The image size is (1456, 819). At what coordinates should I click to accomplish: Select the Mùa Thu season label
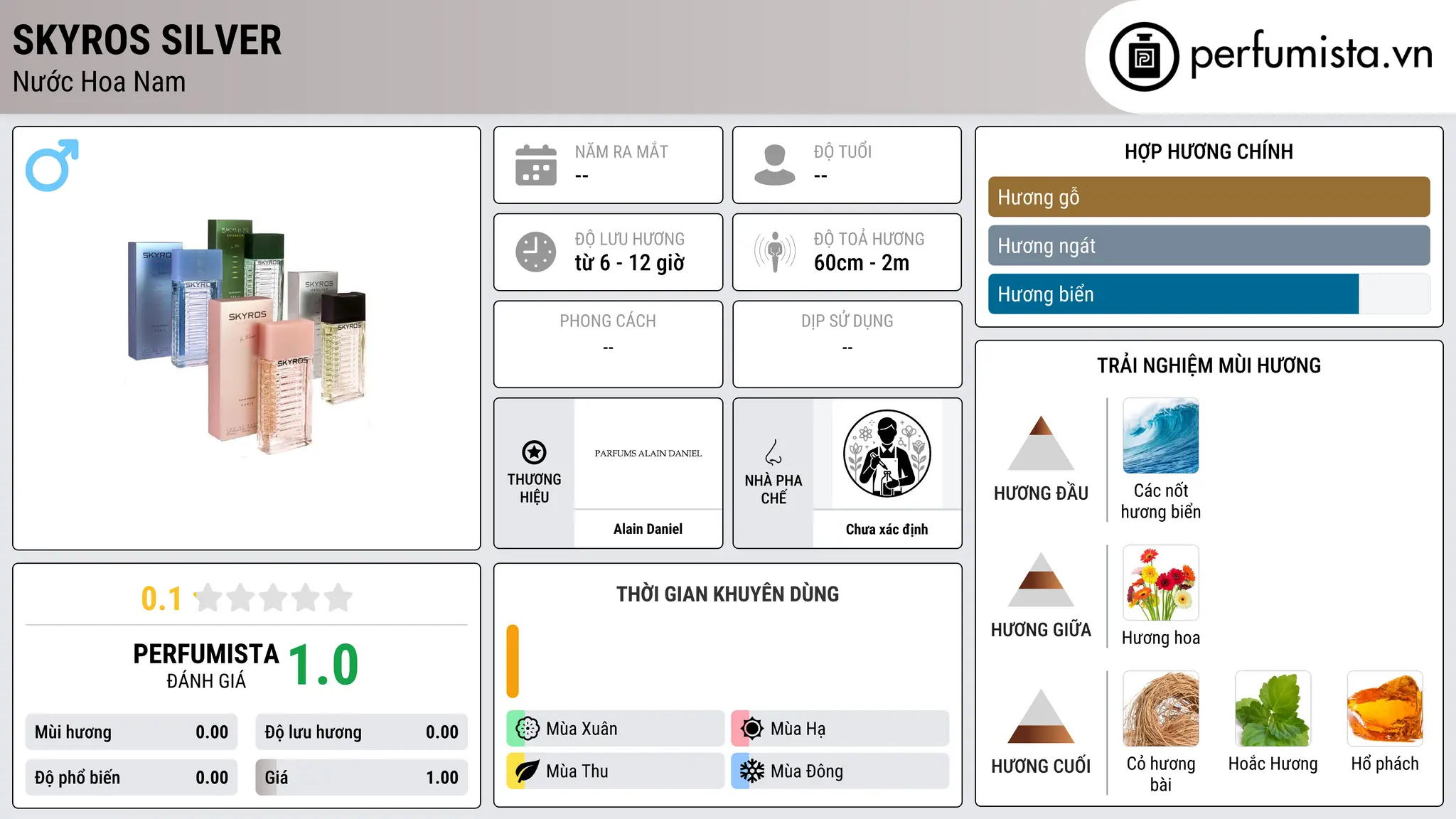tap(577, 771)
